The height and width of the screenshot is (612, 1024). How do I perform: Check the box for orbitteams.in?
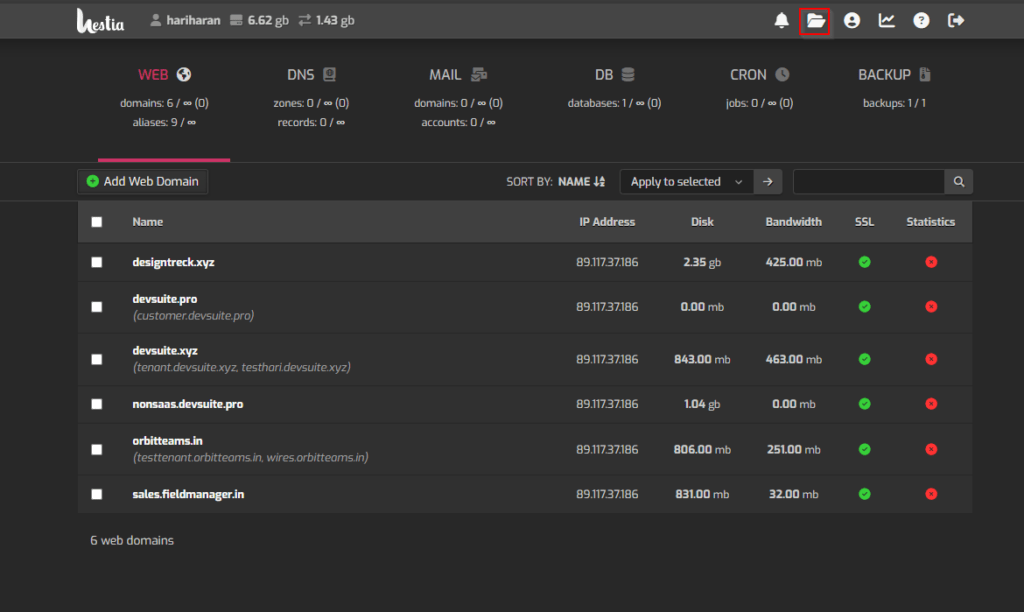click(x=97, y=449)
